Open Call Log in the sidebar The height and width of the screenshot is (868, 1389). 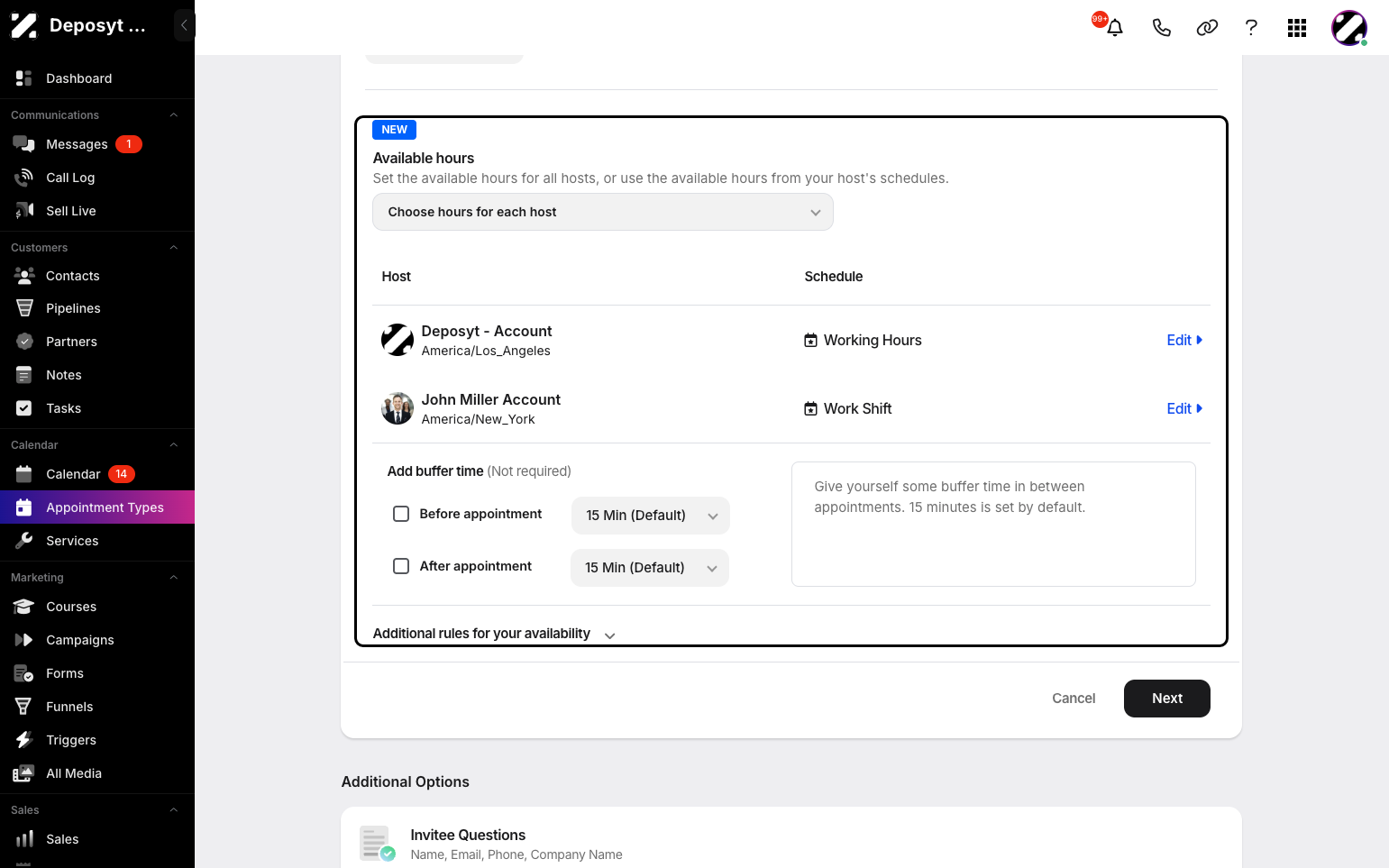97,178
